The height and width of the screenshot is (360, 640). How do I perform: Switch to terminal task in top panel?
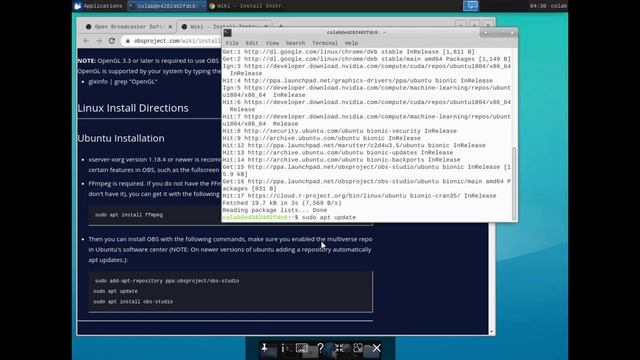167,6
